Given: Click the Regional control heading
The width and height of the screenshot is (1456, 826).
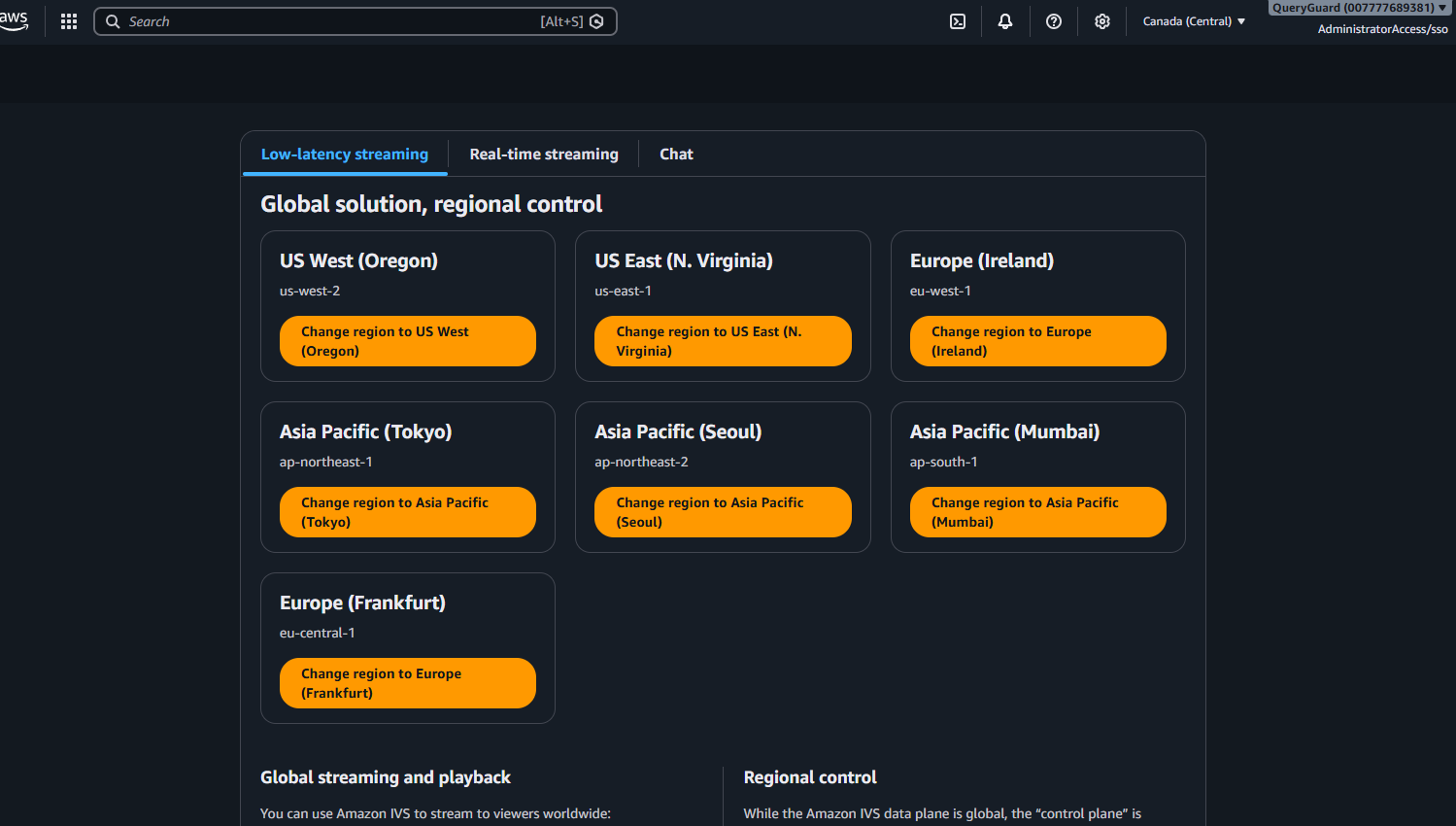Looking at the screenshot, I should pyautogui.click(x=810, y=777).
